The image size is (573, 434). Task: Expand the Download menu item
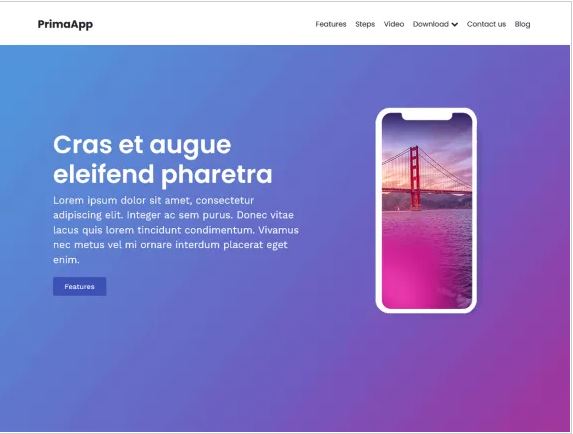coord(435,24)
